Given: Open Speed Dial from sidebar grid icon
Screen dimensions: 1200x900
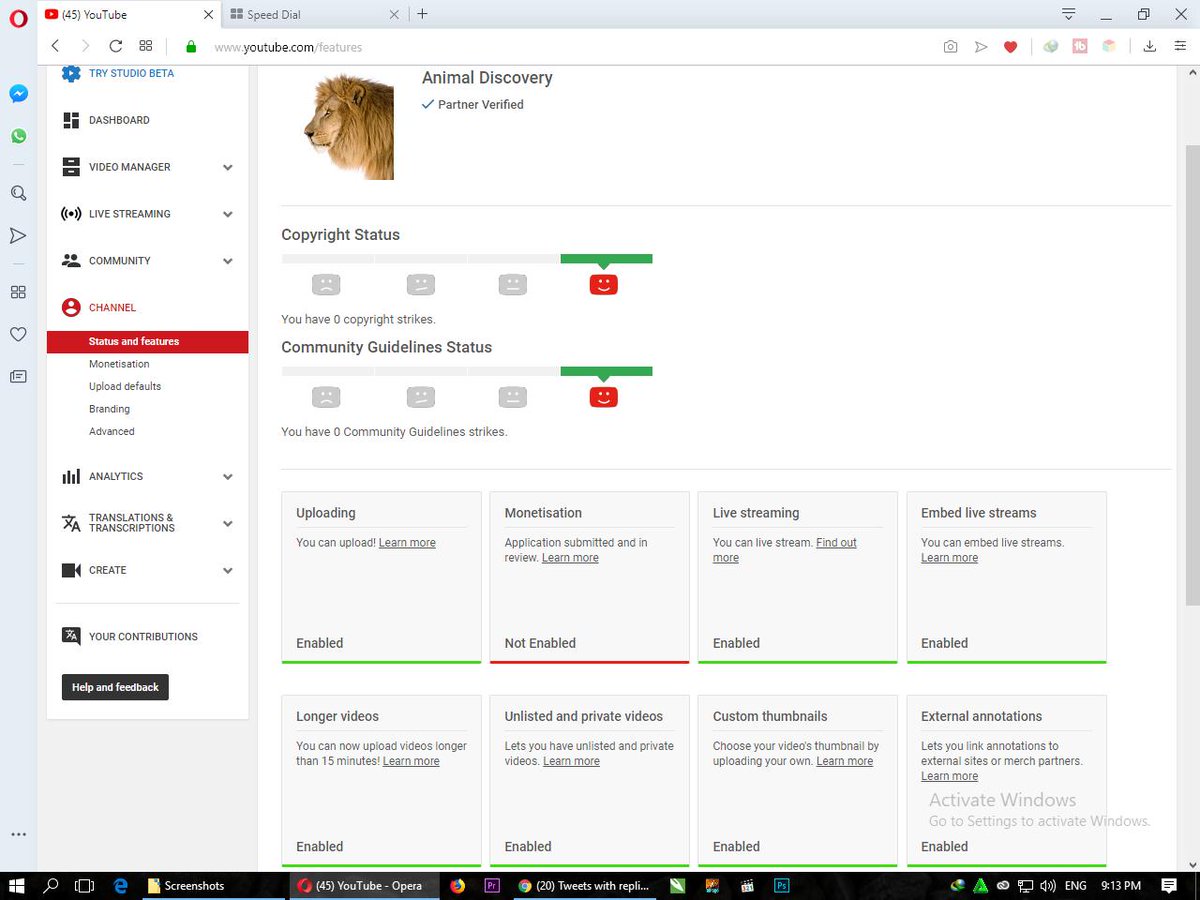Looking at the screenshot, I should pos(18,292).
